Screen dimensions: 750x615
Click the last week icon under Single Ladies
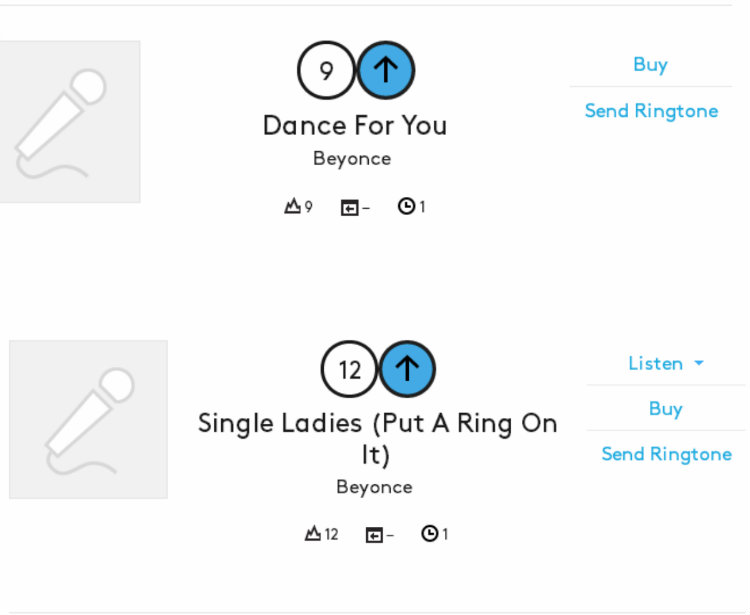point(374,535)
